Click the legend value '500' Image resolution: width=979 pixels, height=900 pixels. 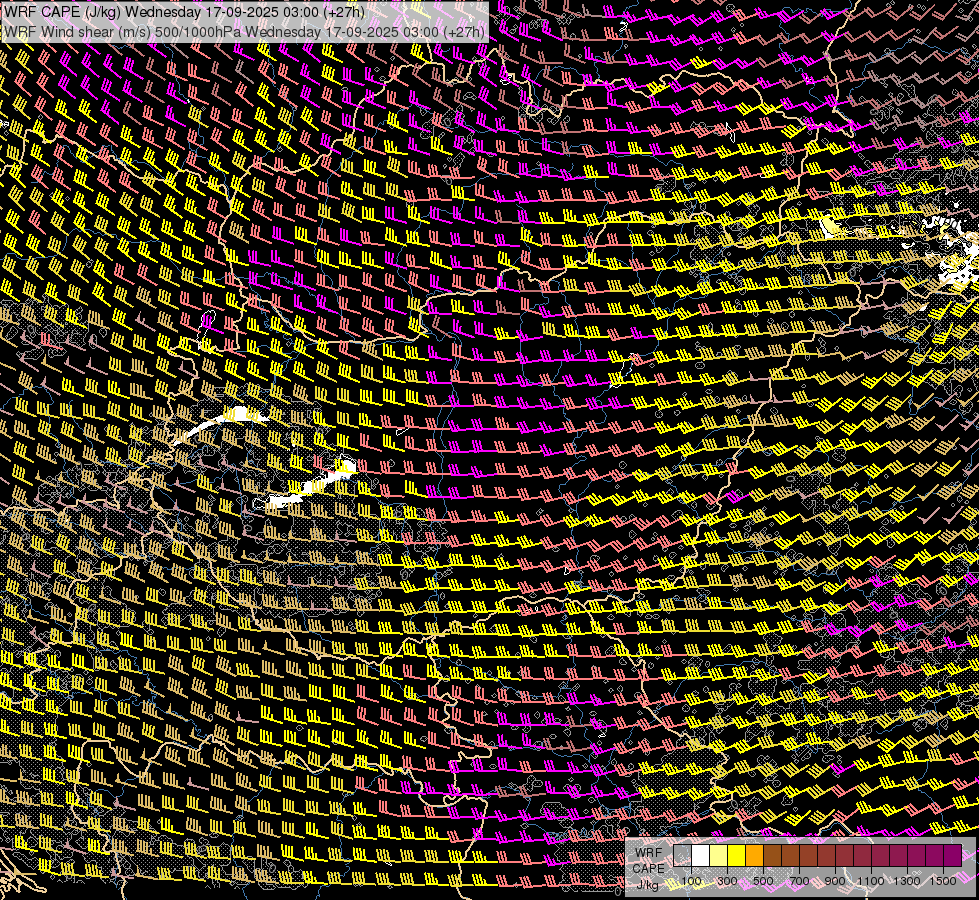click(x=763, y=881)
